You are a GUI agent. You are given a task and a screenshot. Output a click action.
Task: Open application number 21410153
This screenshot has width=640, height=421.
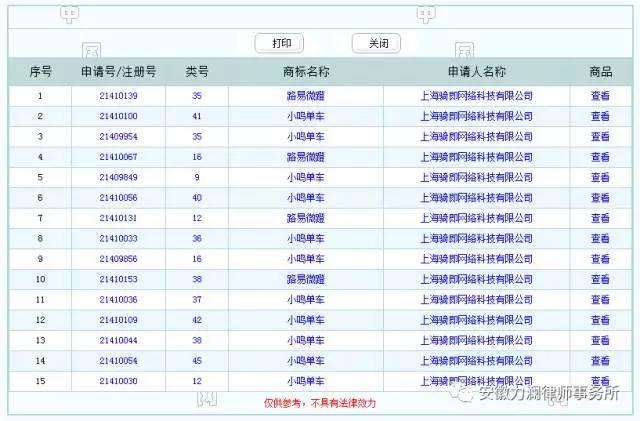pyautogui.click(x=118, y=279)
